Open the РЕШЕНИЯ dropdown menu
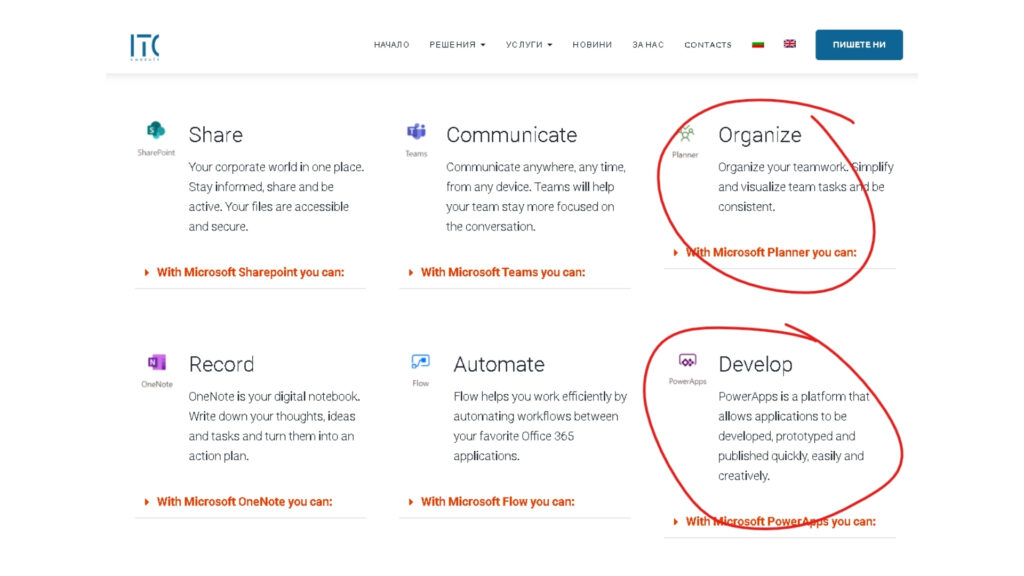Screen dimensions: 1024x576 click(x=457, y=45)
